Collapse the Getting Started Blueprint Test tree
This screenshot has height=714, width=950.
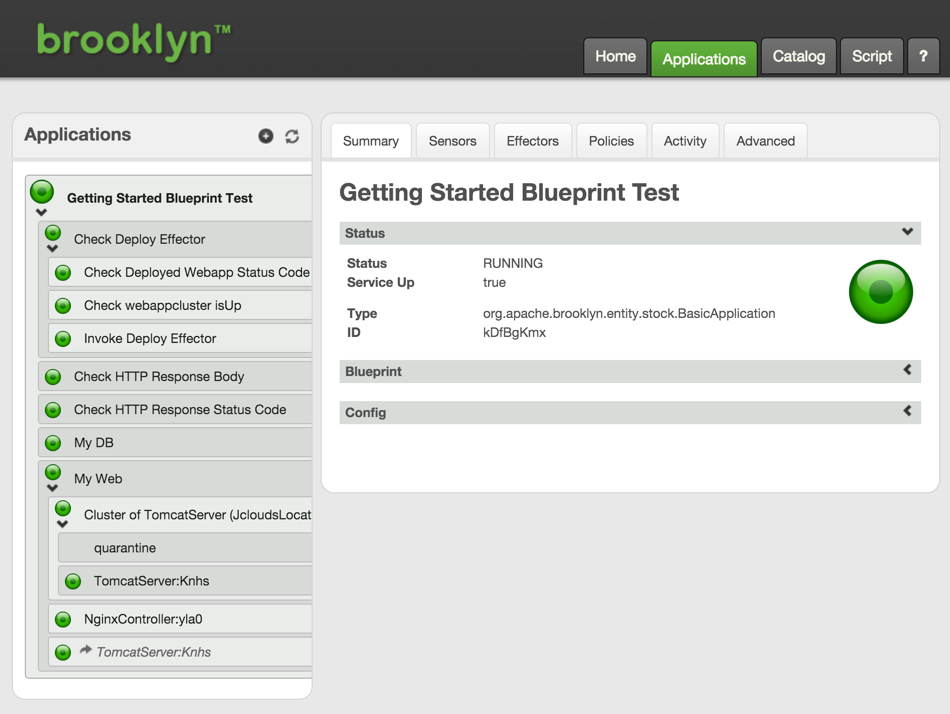(x=41, y=213)
